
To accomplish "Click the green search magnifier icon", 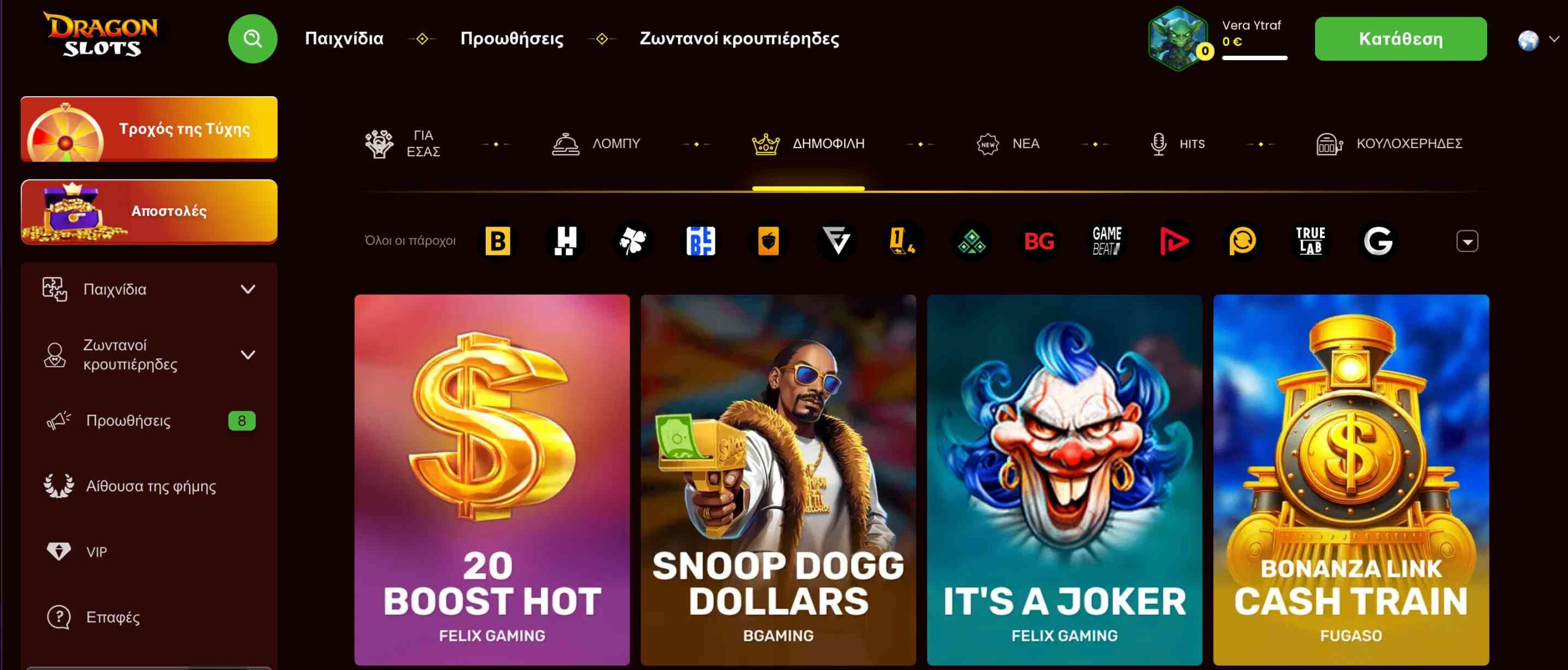I will pyautogui.click(x=252, y=39).
